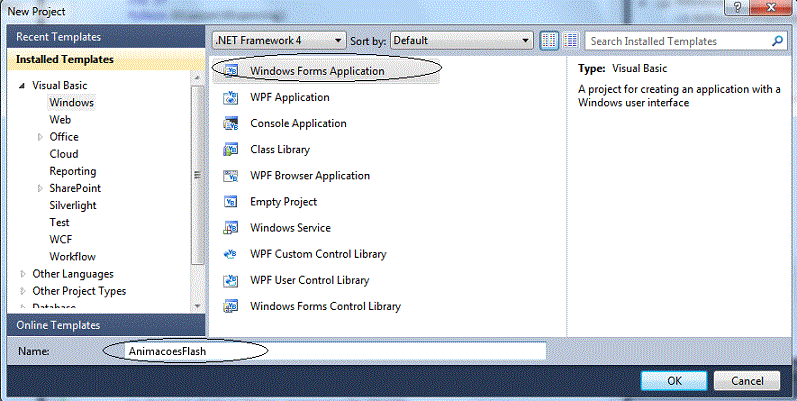797x401 pixels.
Task: Click the search magnifier icon
Action: (777, 41)
